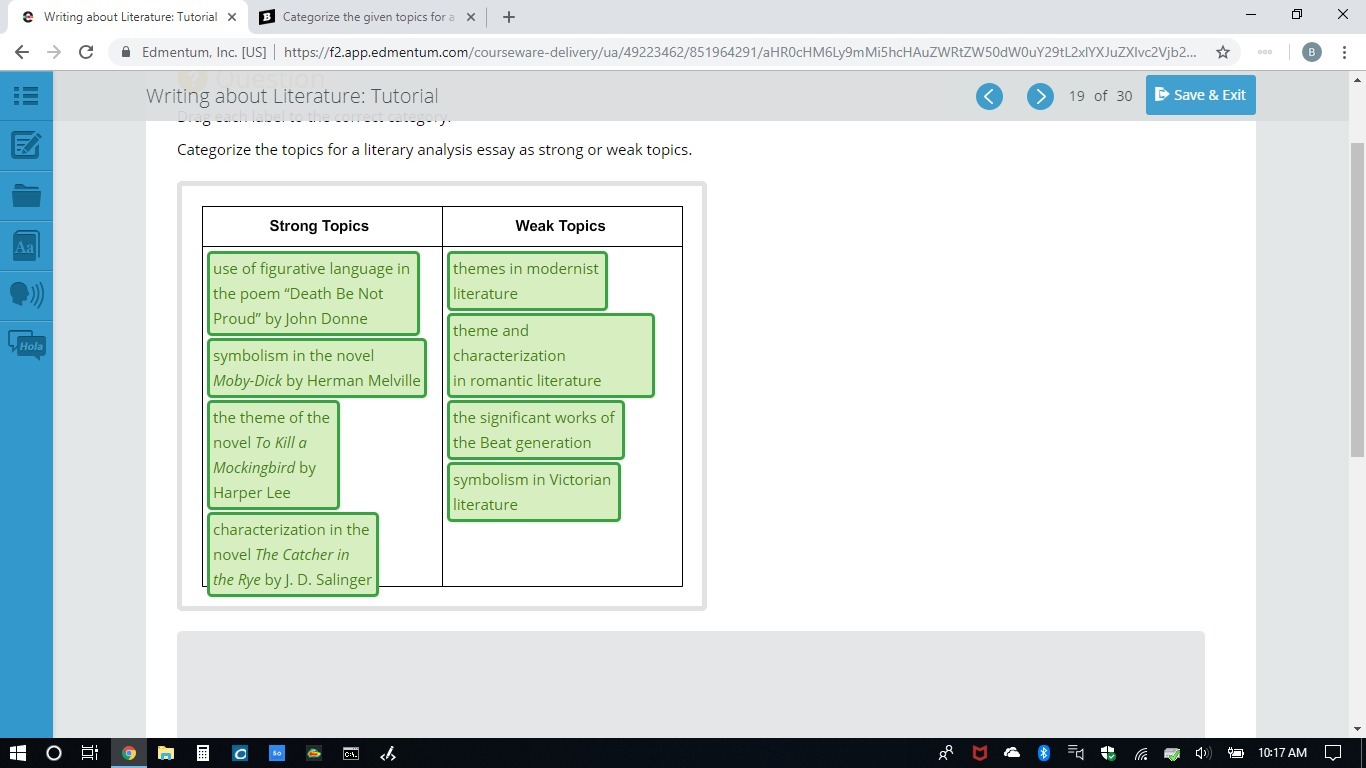
Task: Click the Chrome taskbar icon
Action: click(128, 753)
